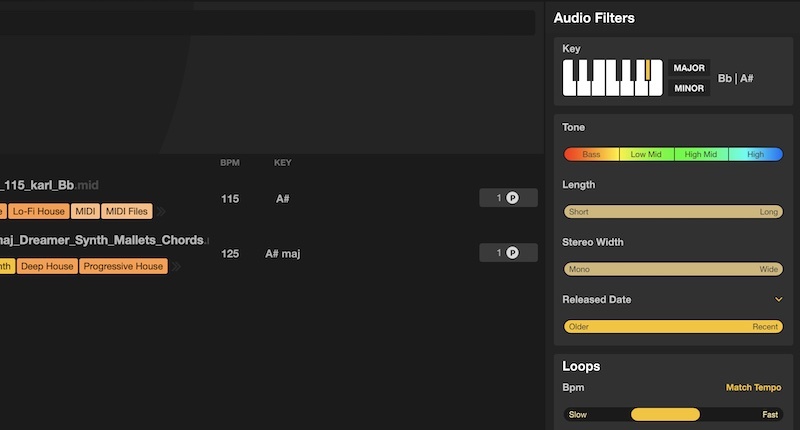Toggle the MAJOR key filter
The width and height of the screenshot is (800, 430).
click(689, 68)
